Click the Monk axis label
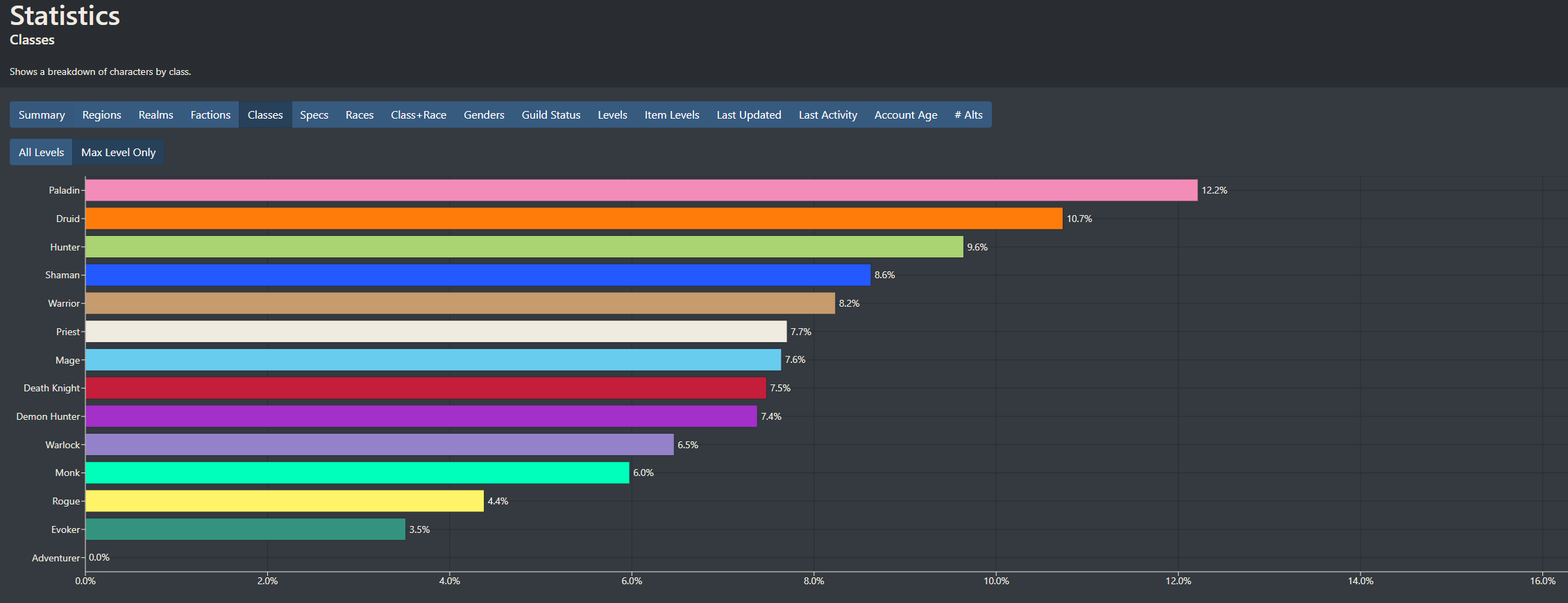This screenshot has width=1568, height=603. pos(67,473)
